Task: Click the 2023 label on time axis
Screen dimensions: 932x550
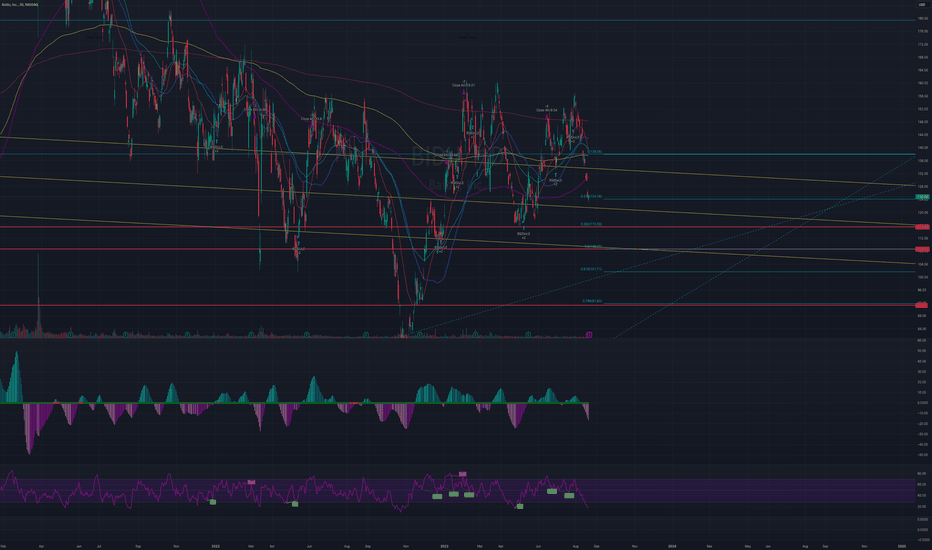Action: coord(444,546)
